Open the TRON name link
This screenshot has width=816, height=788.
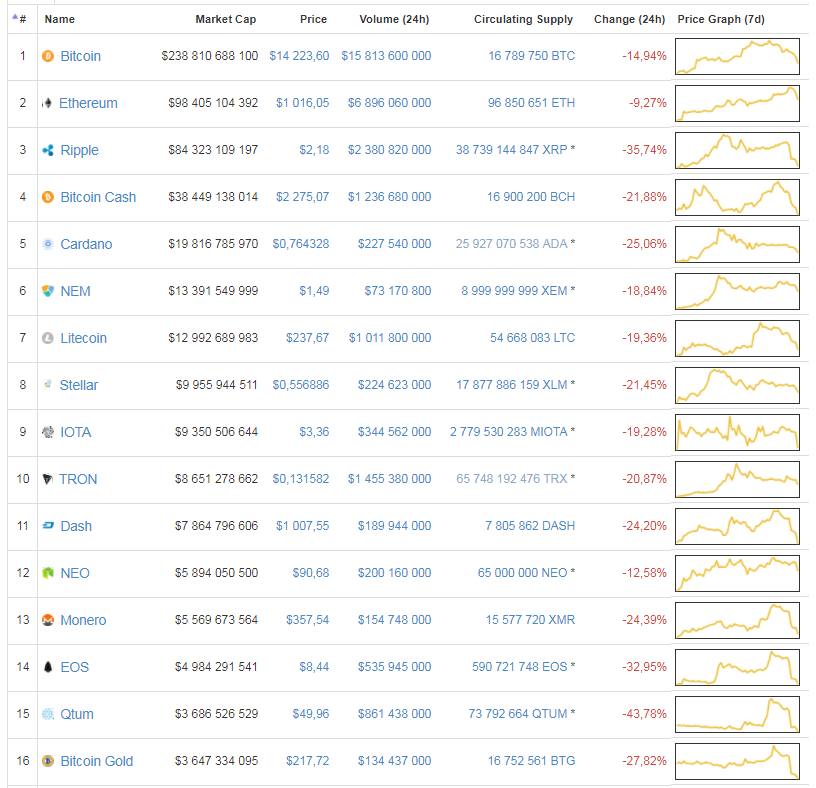pos(78,479)
